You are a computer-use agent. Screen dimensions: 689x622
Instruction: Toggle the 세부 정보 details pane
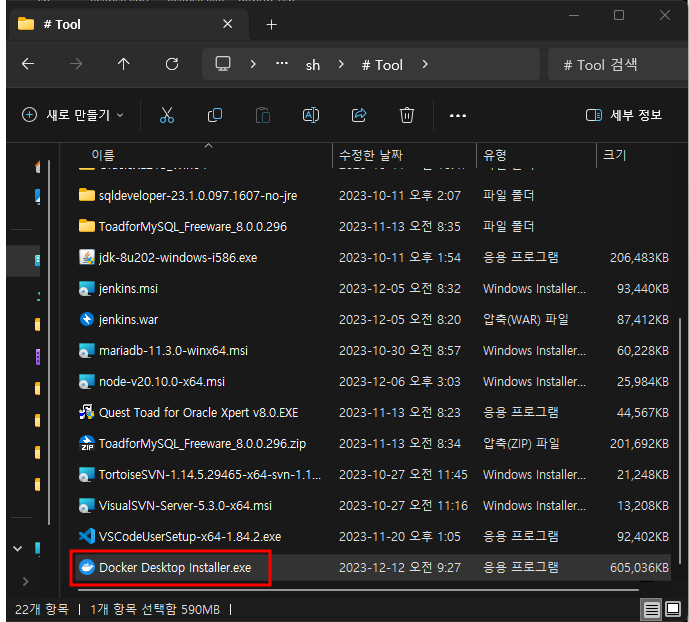click(x=624, y=115)
